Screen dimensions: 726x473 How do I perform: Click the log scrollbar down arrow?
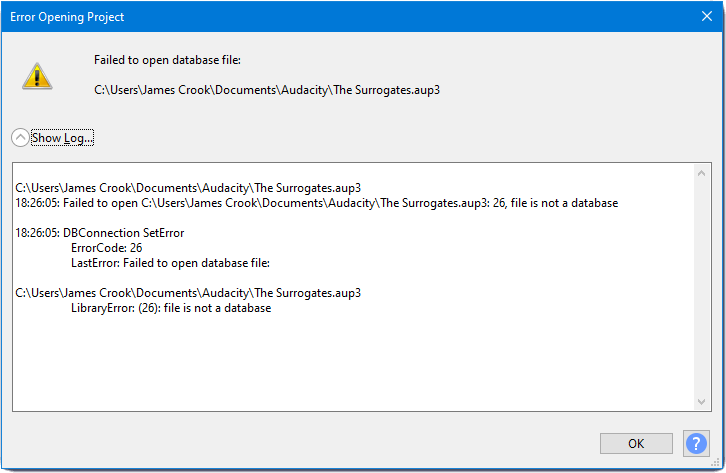[701, 401]
